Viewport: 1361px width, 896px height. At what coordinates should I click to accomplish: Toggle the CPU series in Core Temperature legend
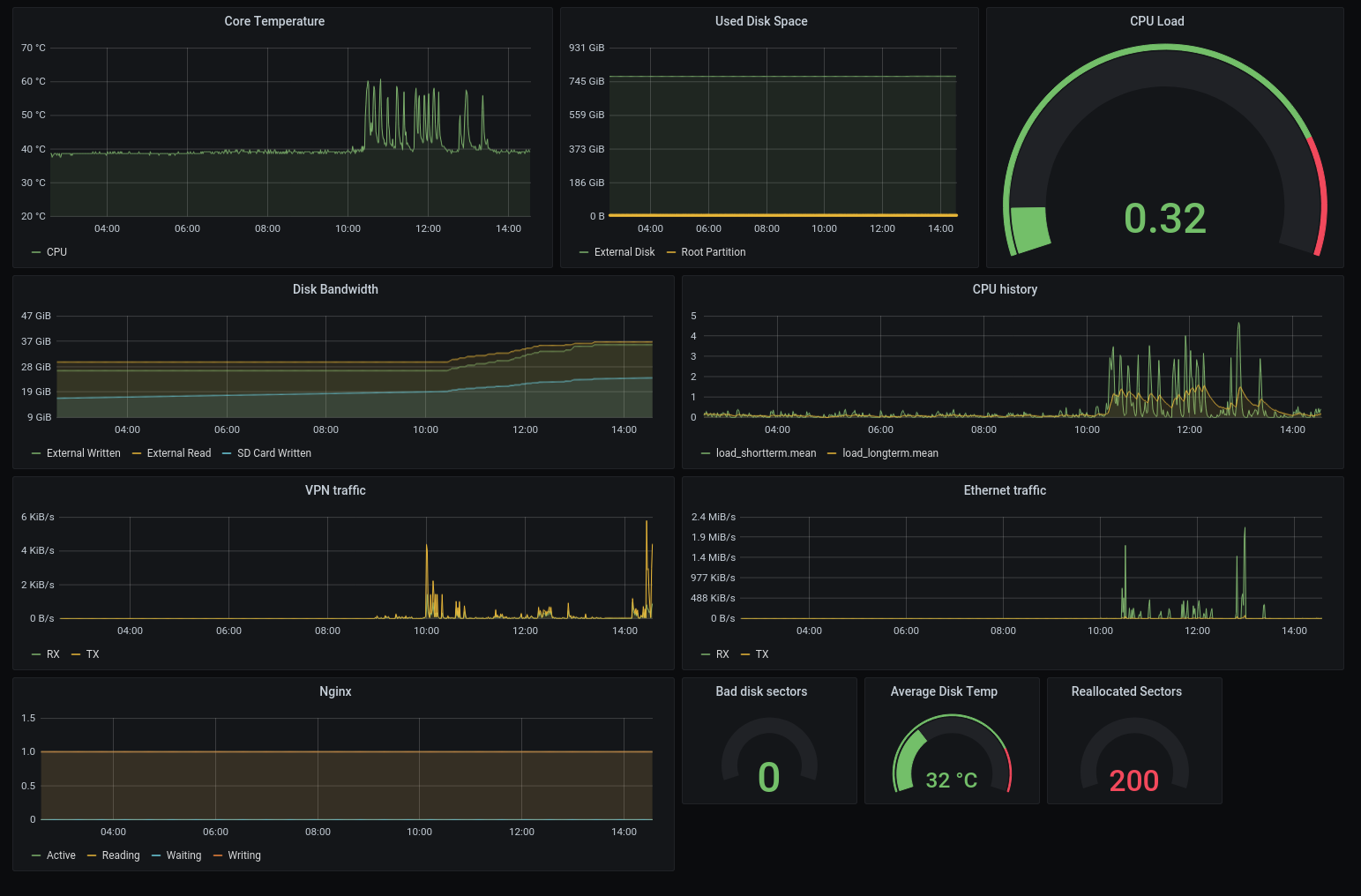56,251
